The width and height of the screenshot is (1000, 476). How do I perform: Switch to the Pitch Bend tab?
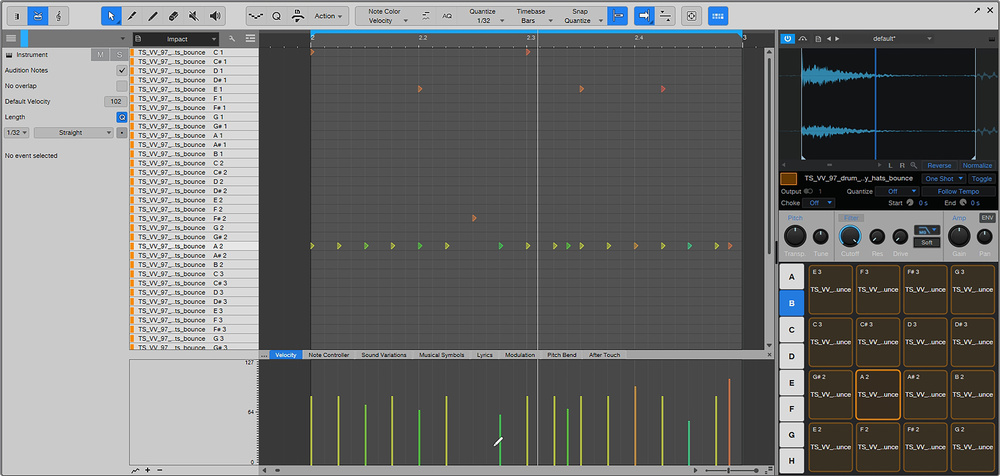pyautogui.click(x=561, y=355)
